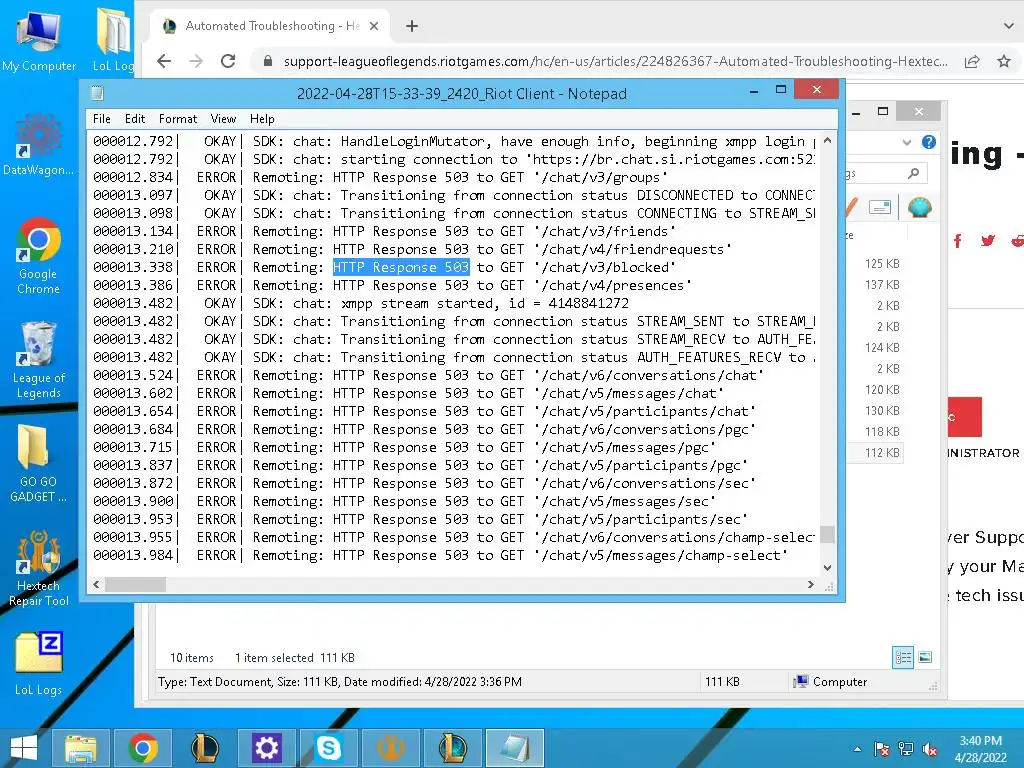Click Notepad horizontal scroll right arrow
The width and height of the screenshot is (1024, 768).
click(x=811, y=584)
